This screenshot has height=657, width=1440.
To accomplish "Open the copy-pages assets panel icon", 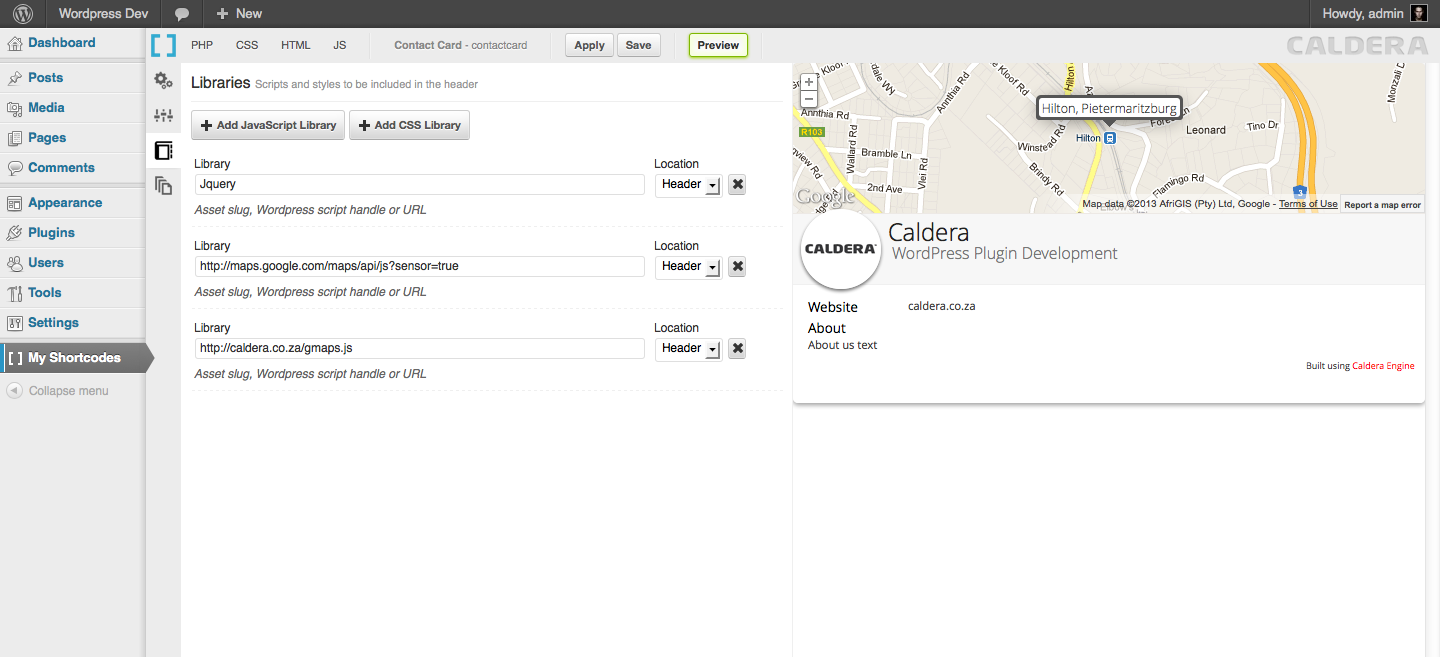I will pos(163,184).
